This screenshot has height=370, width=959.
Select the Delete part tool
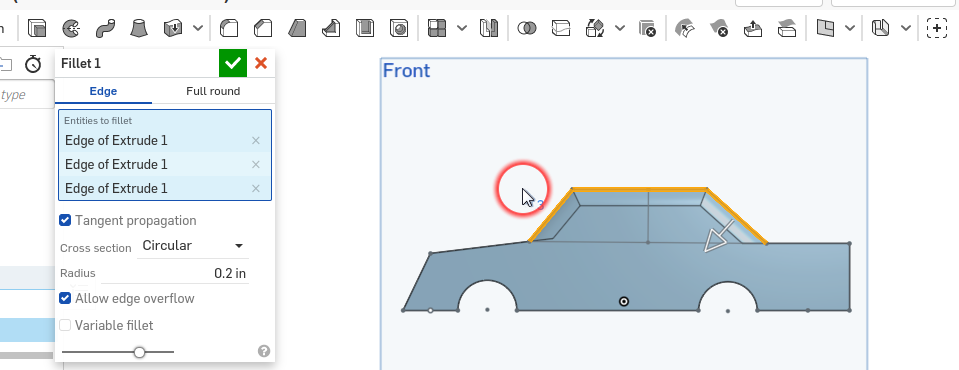coord(647,28)
